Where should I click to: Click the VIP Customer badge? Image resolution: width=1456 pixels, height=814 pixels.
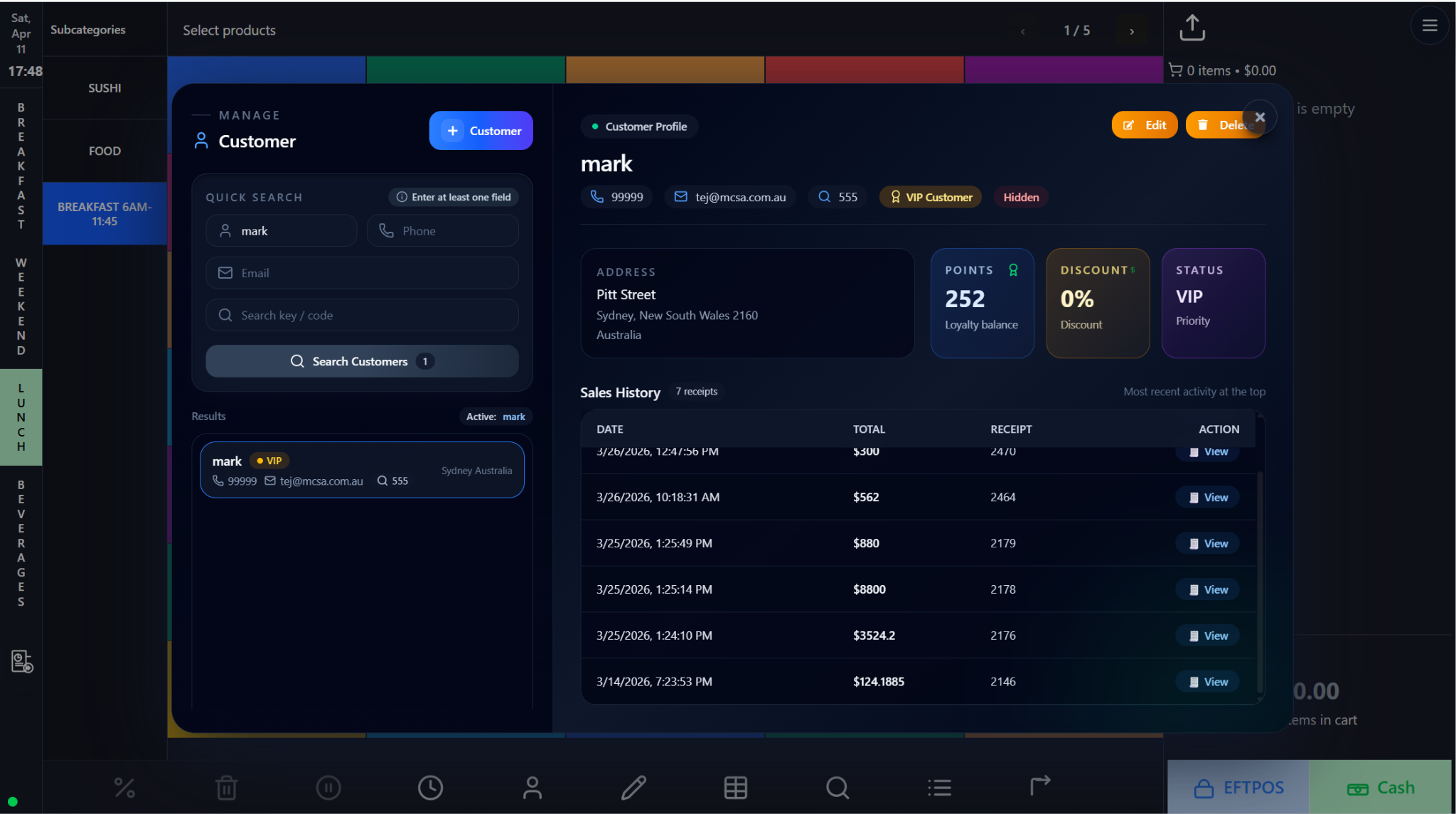pyautogui.click(x=930, y=197)
